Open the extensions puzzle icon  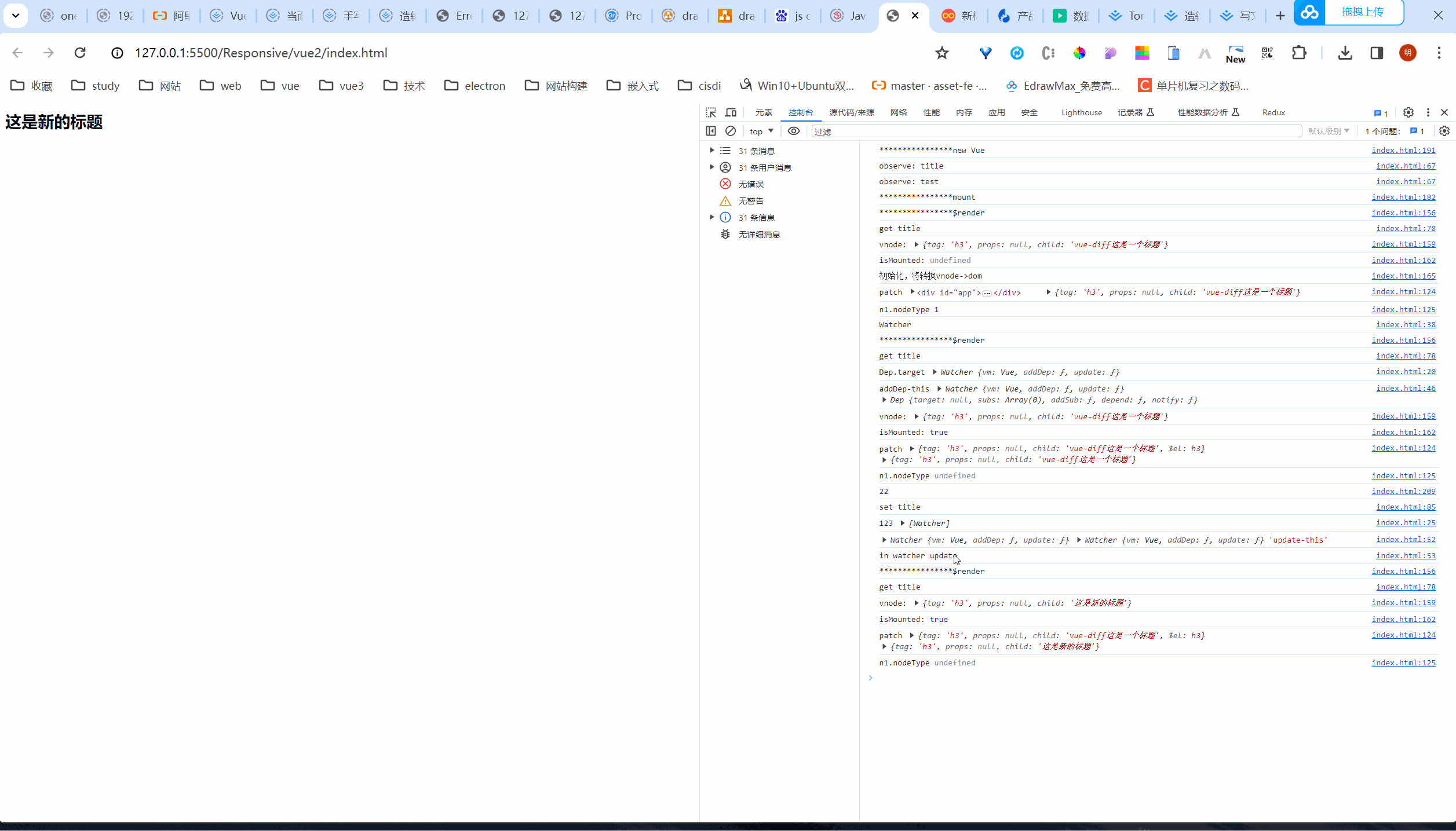[x=1299, y=53]
